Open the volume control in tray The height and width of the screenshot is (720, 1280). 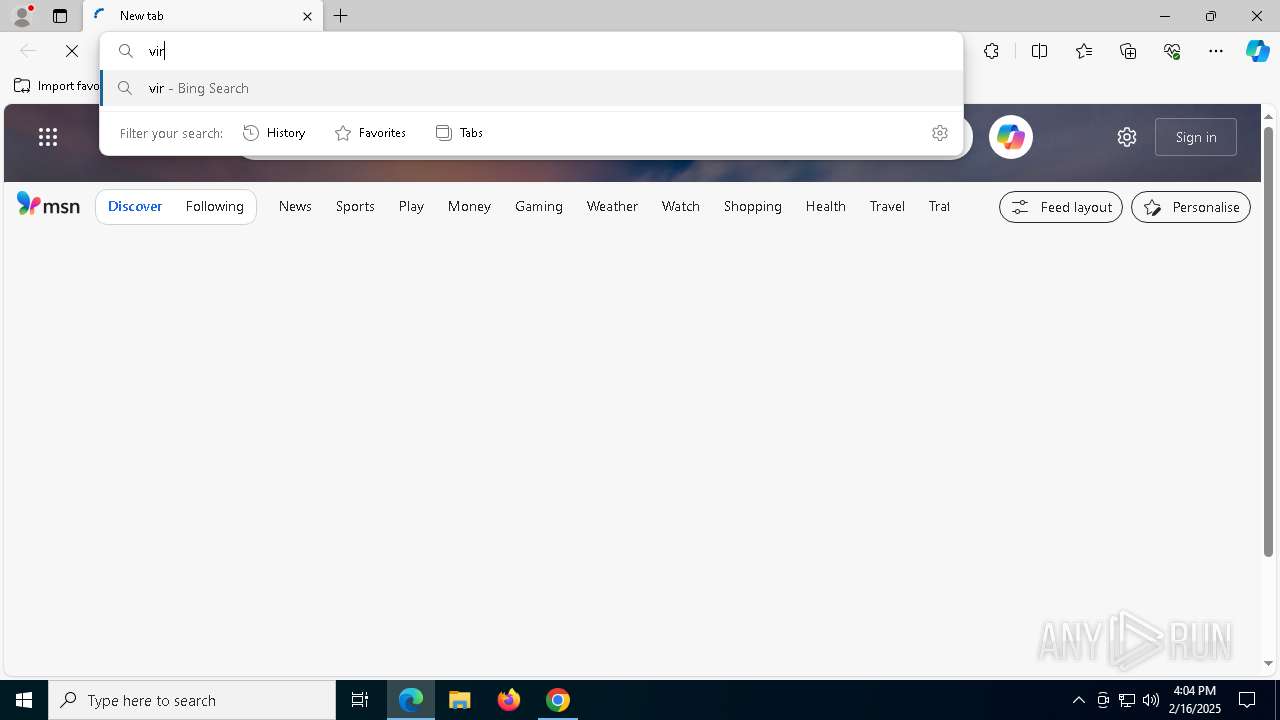click(x=1151, y=700)
